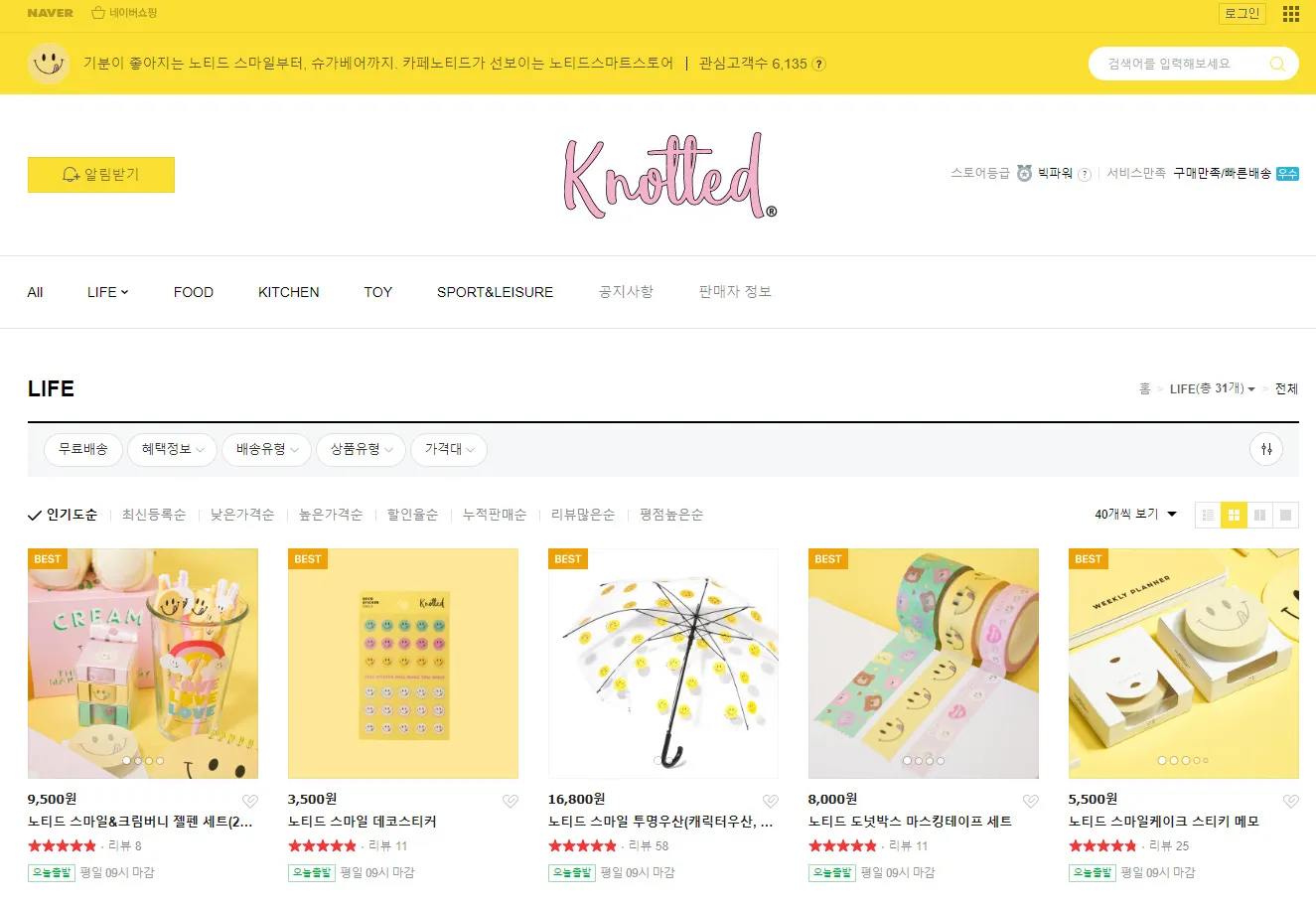
Task: Open the Naver apps grid icon
Action: click(x=1290, y=14)
